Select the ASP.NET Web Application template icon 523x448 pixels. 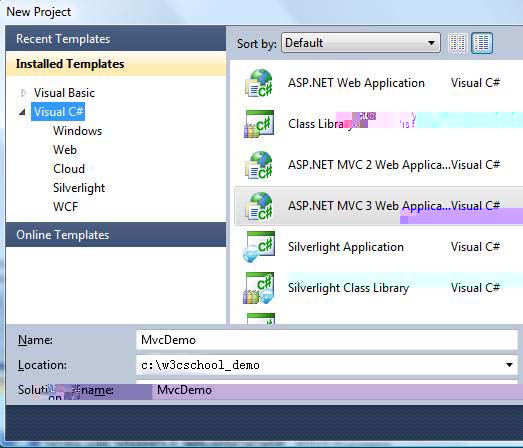259,83
